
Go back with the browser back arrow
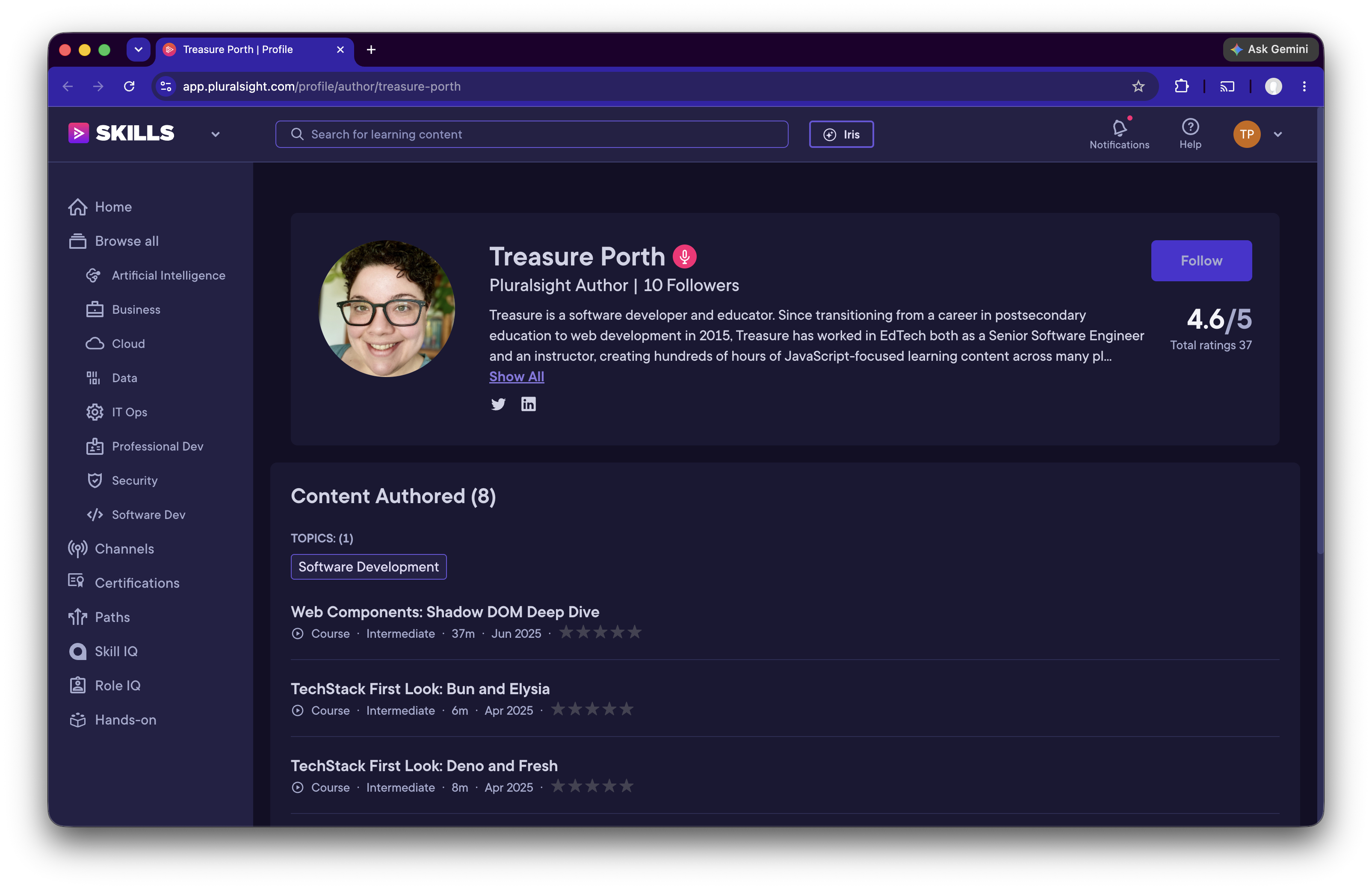[68, 86]
